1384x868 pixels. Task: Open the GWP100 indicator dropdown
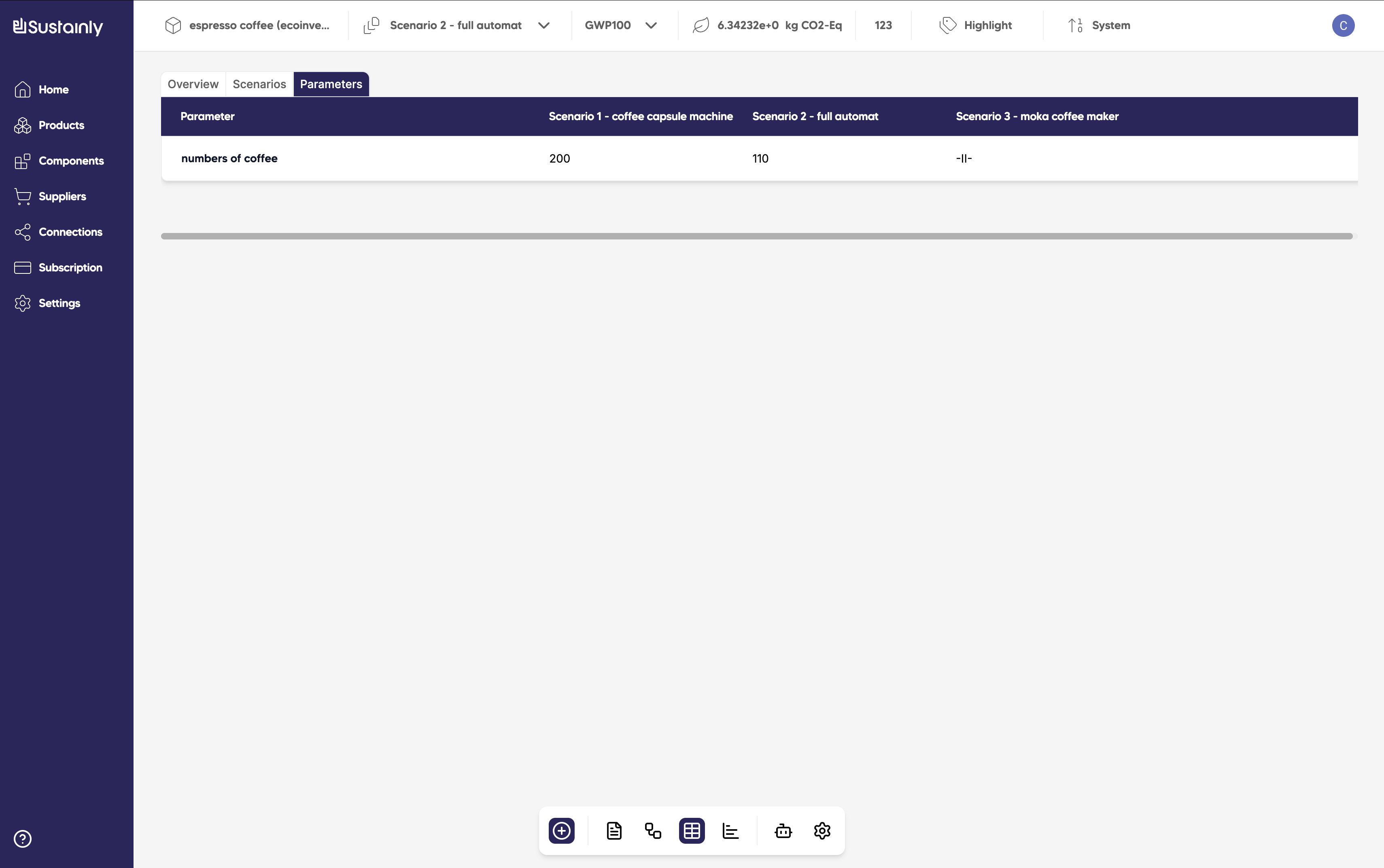coord(620,25)
